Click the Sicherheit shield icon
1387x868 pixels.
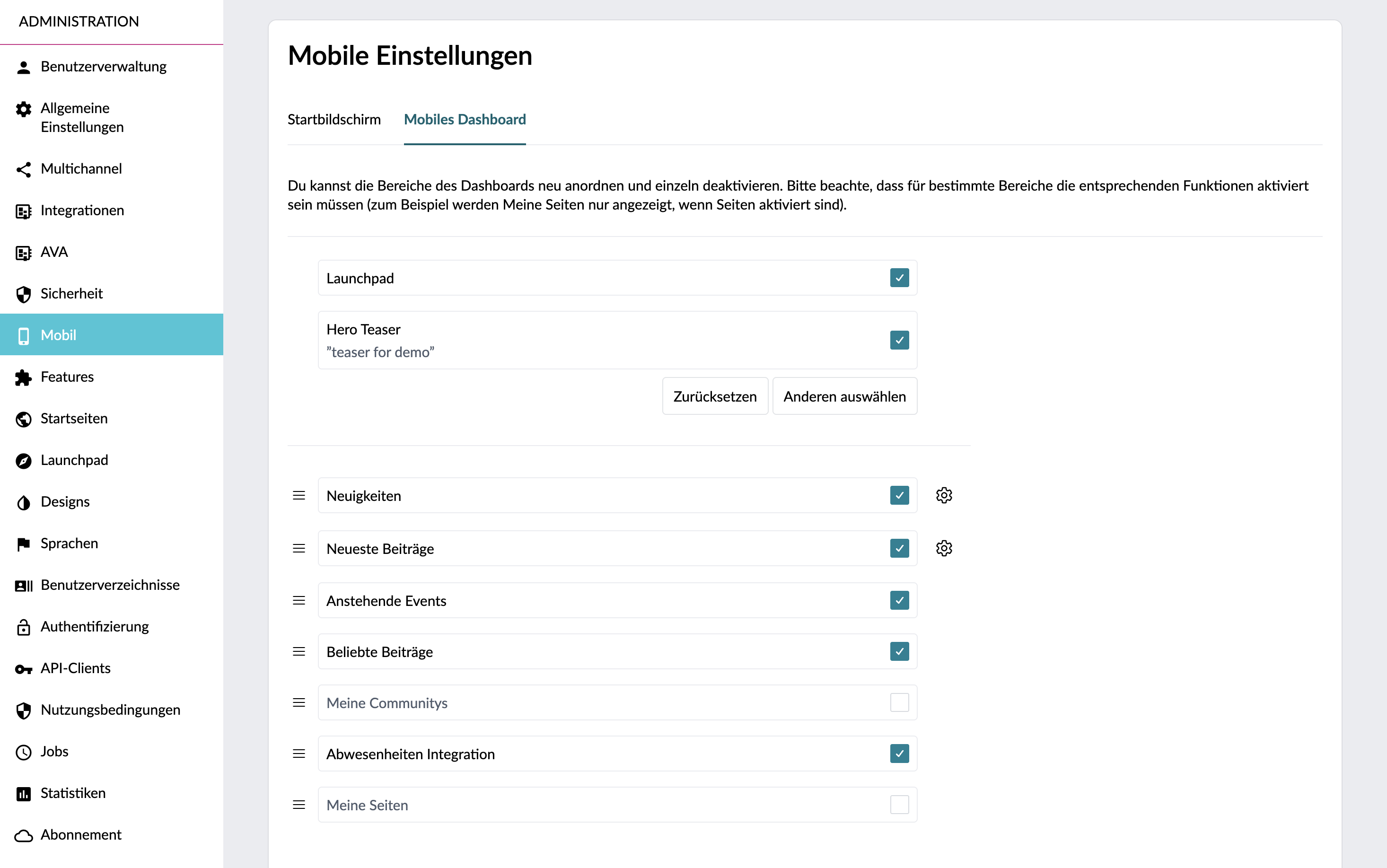[x=24, y=294]
